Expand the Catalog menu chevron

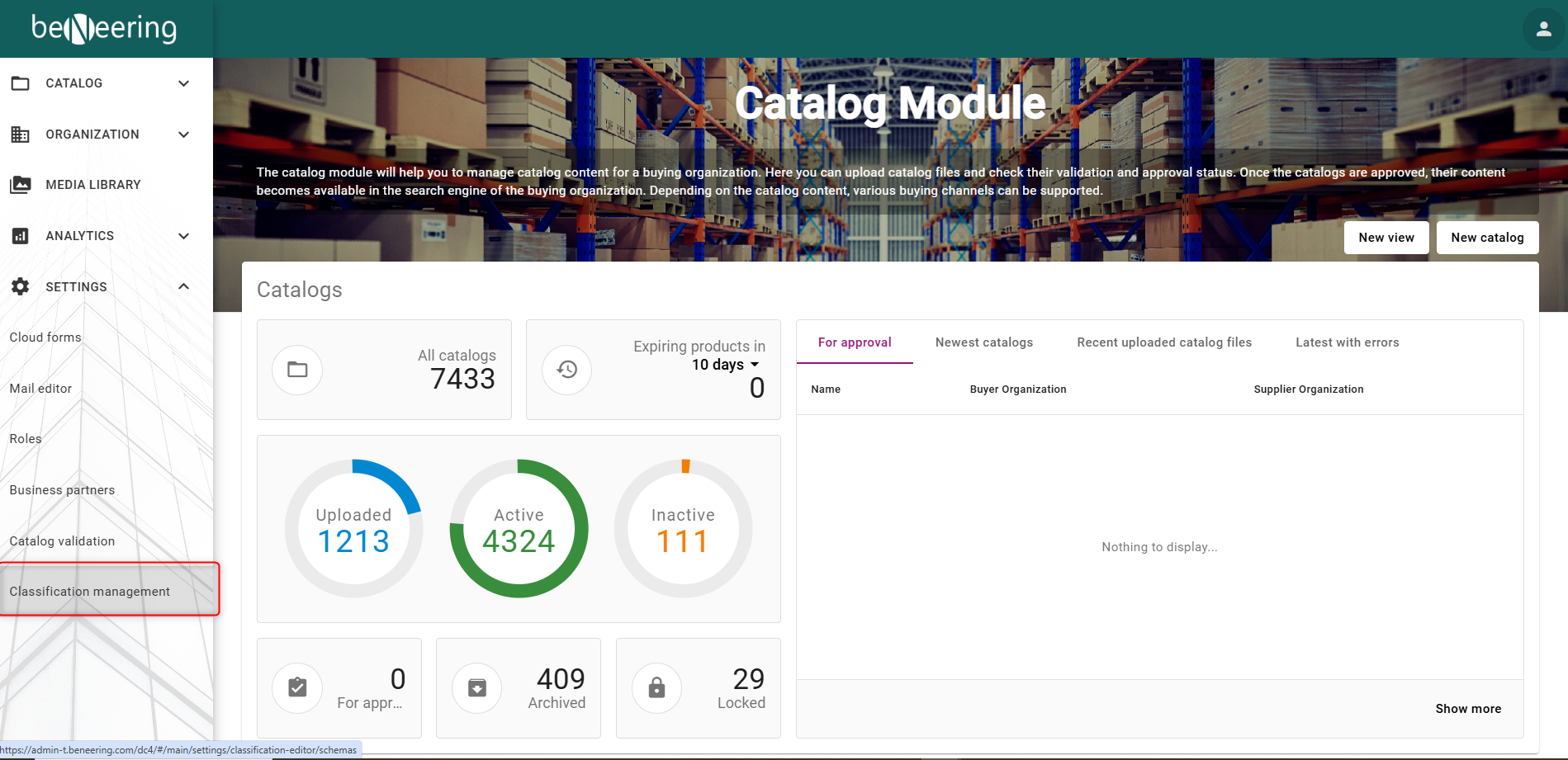coord(184,83)
